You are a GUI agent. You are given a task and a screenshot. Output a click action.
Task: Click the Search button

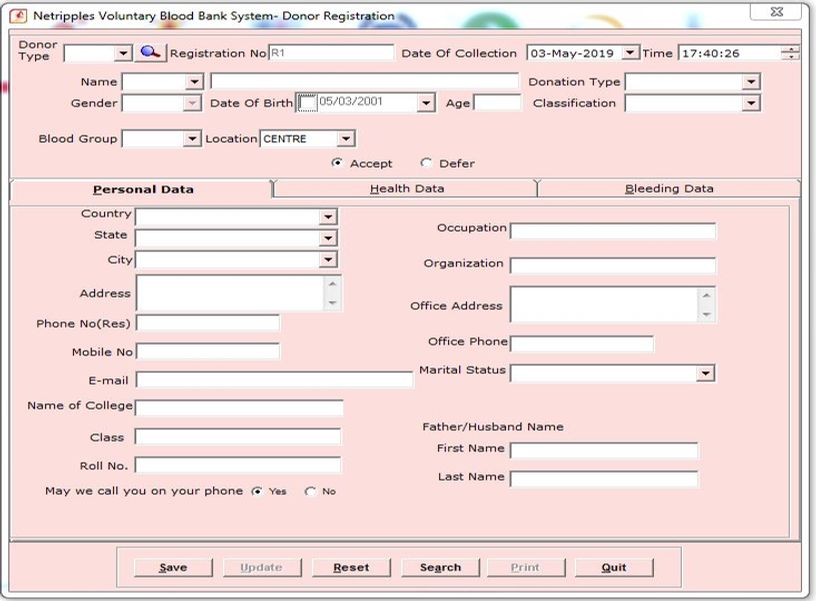(440, 567)
